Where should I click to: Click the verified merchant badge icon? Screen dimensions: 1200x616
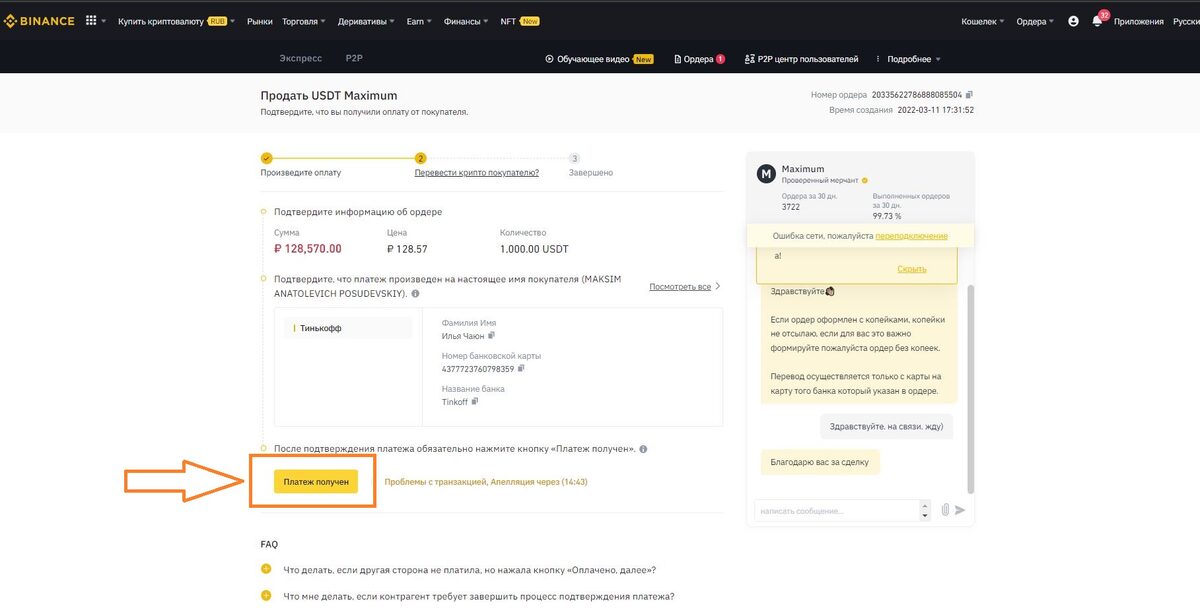tap(864, 181)
